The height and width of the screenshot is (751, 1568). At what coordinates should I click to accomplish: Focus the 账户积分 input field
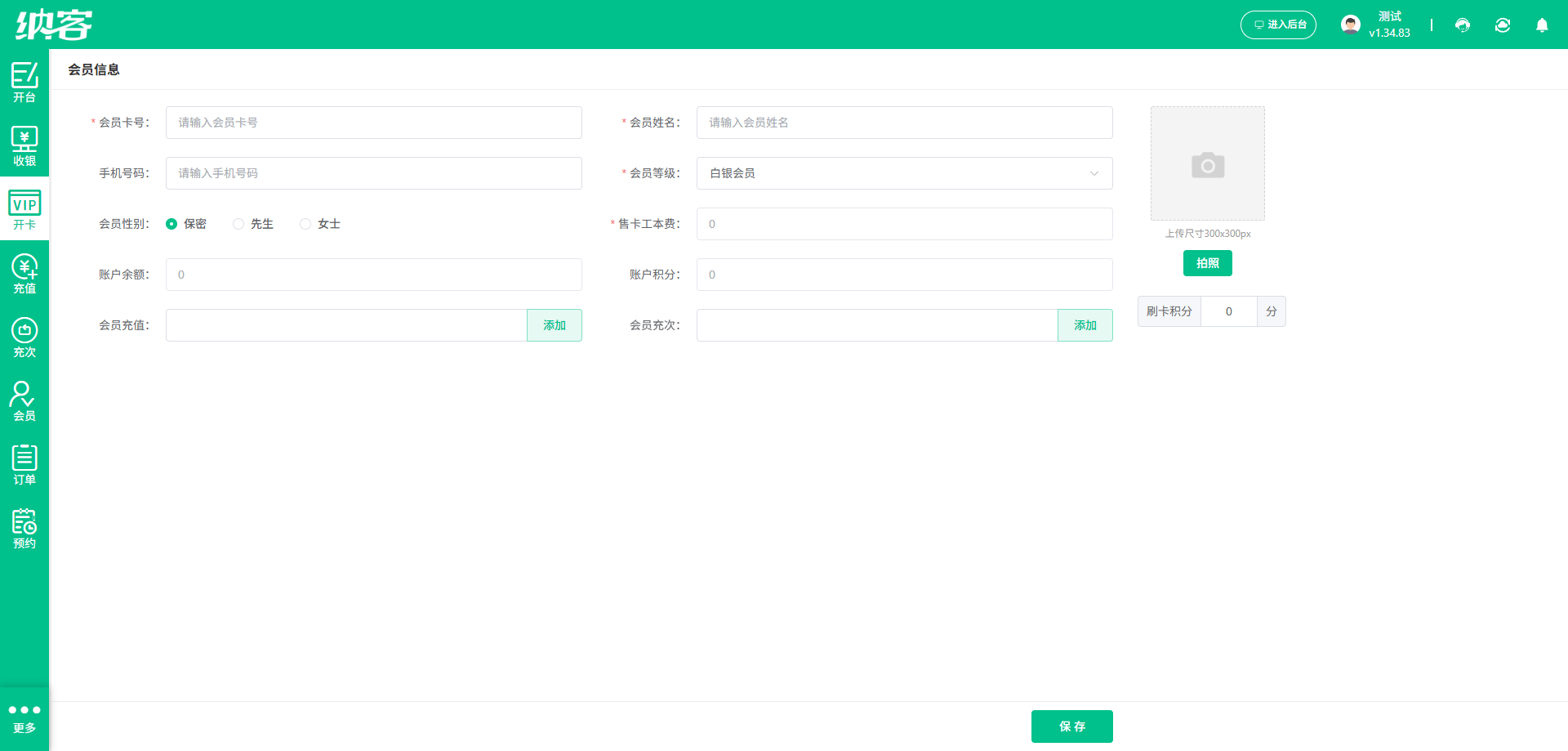904,275
